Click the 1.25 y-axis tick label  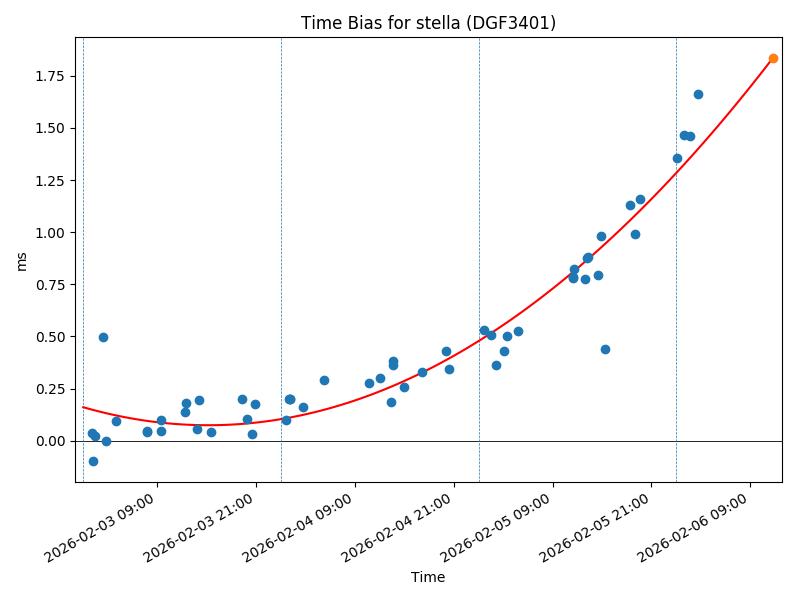(x=51, y=181)
